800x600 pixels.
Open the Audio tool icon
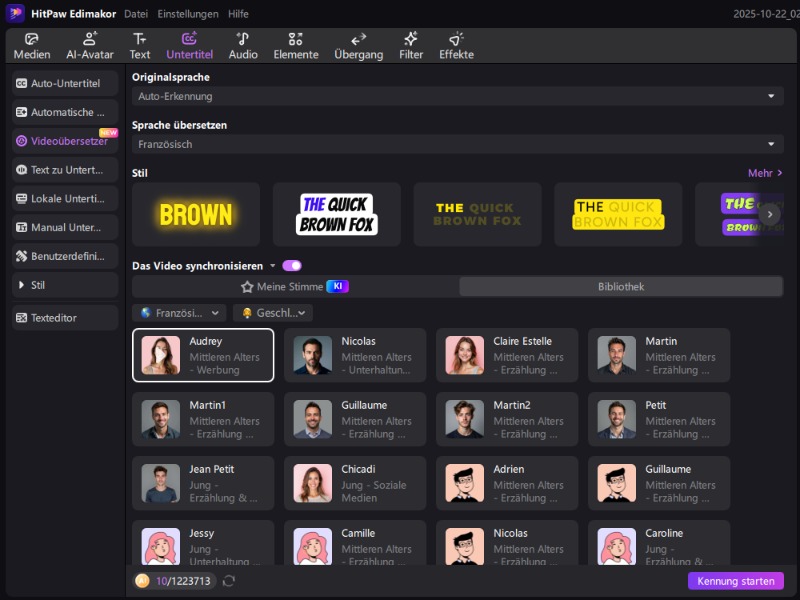(x=243, y=39)
